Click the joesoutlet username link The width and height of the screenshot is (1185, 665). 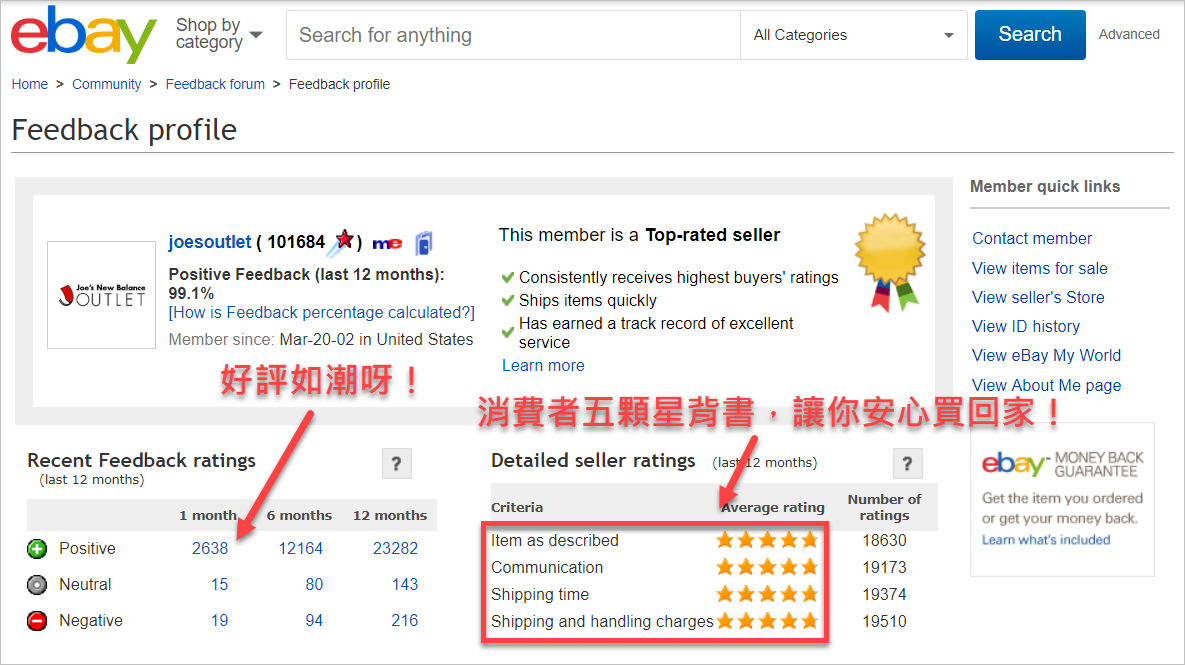209,242
